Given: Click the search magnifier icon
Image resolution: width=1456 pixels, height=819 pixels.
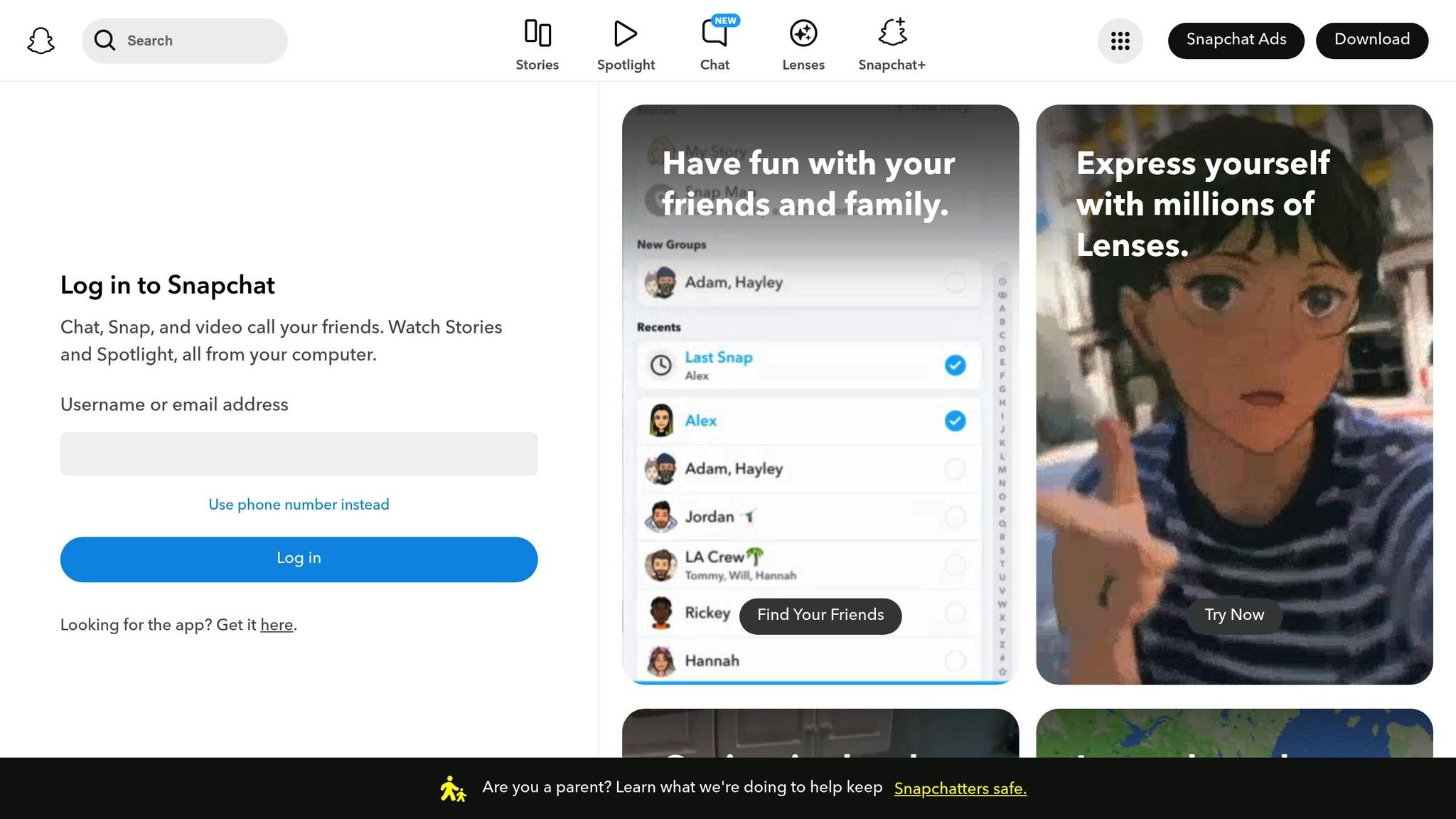Looking at the screenshot, I should (x=105, y=41).
